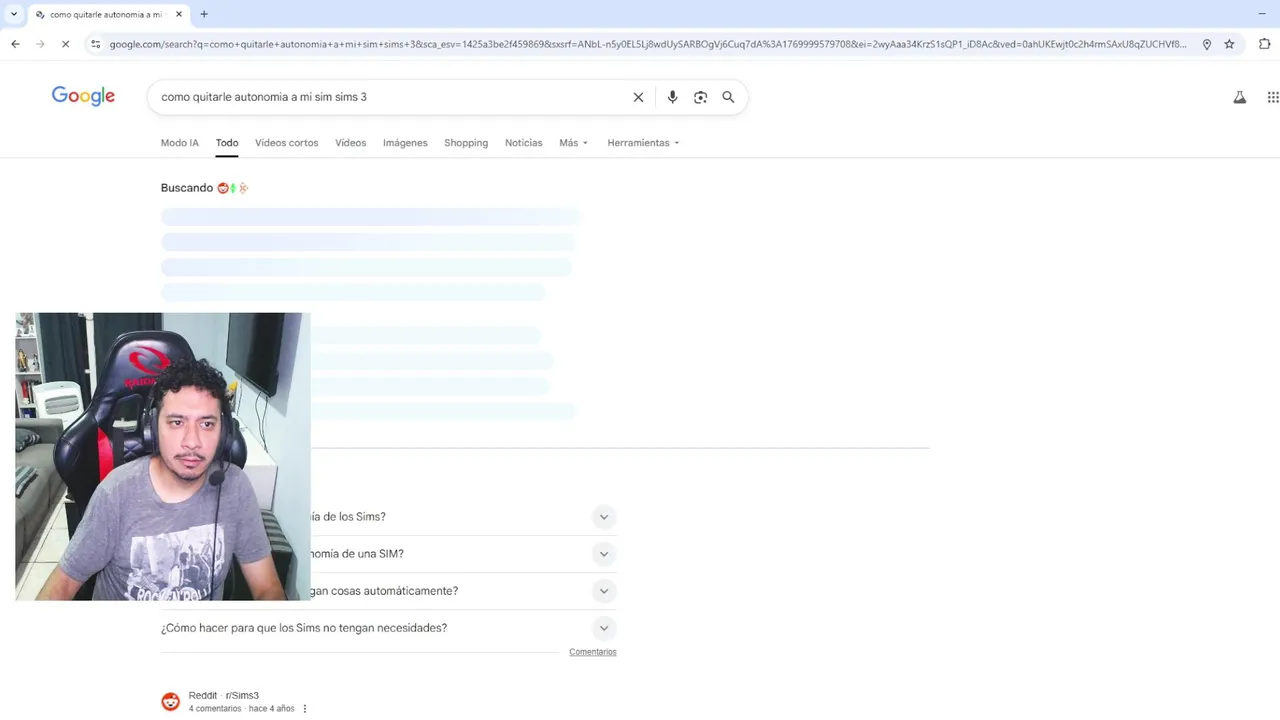Viewport: 1280px width, 720px height.
Task: Open the Shopping tab
Action: 466,143
